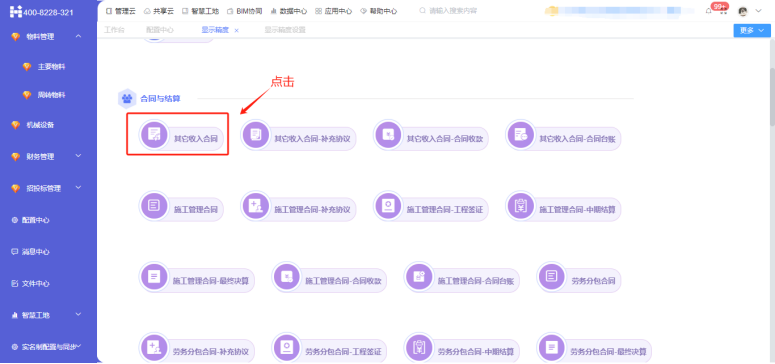
Task: Open 其它收入合同-合同台账 module icon
Action: (520, 135)
